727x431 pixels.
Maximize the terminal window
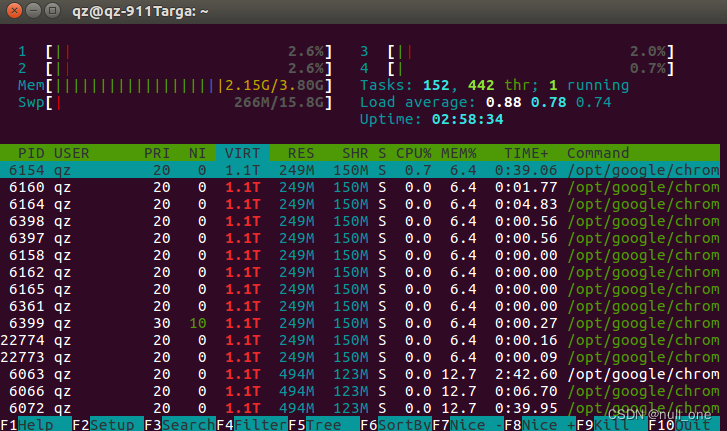[52, 10]
